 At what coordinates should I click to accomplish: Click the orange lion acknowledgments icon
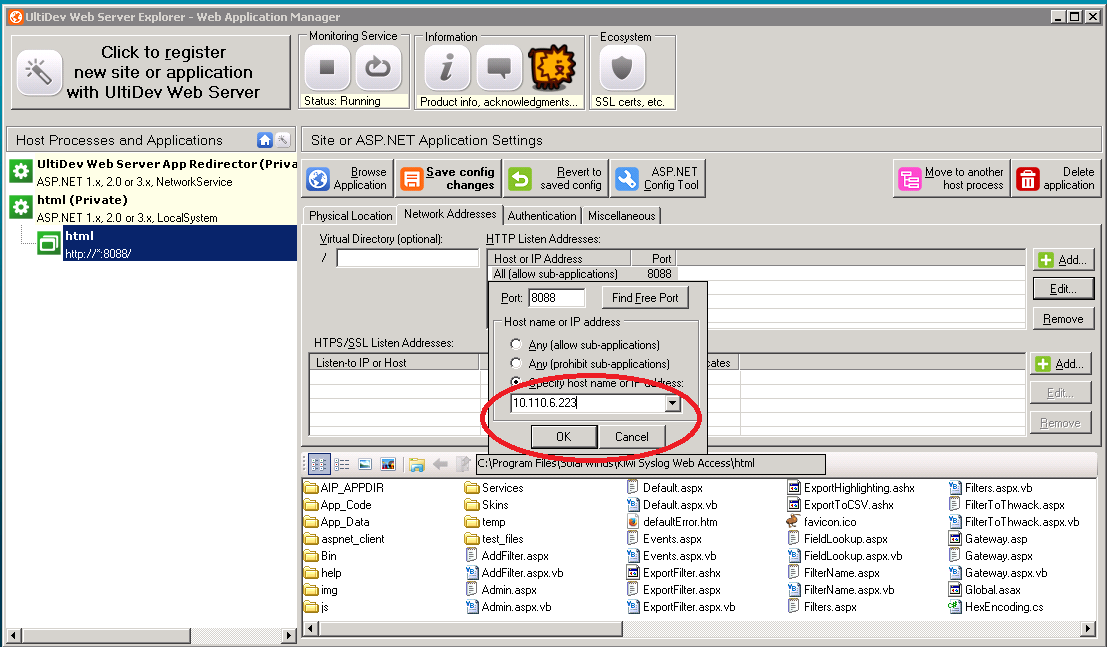[x=553, y=69]
